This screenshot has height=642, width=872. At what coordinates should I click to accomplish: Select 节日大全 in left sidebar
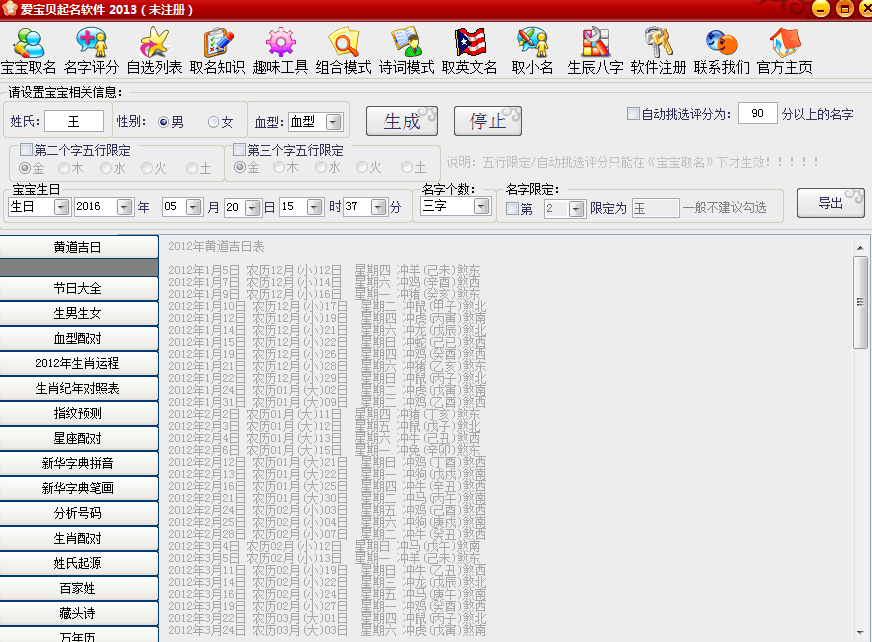(79, 288)
